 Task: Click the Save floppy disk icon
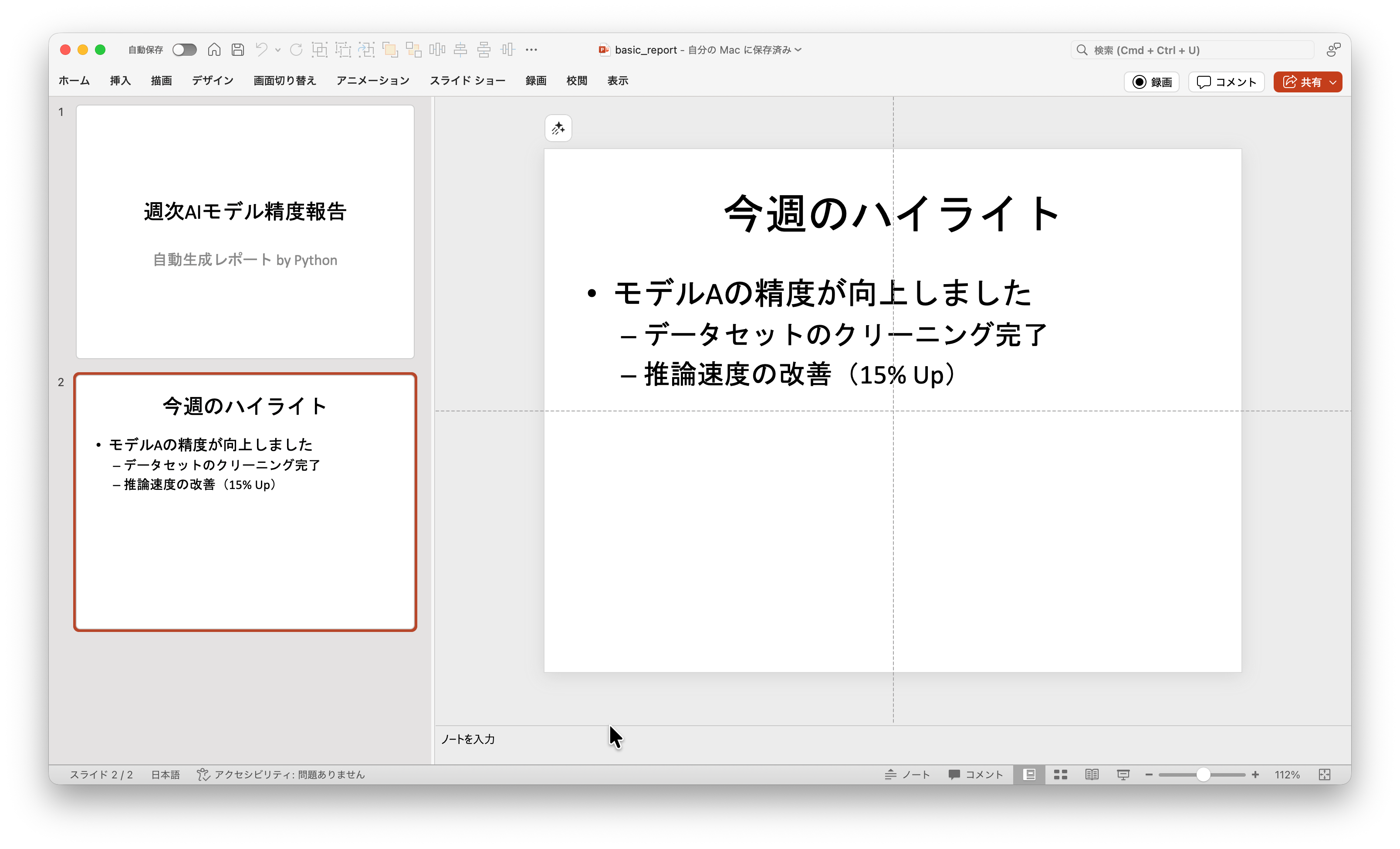[x=237, y=50]
